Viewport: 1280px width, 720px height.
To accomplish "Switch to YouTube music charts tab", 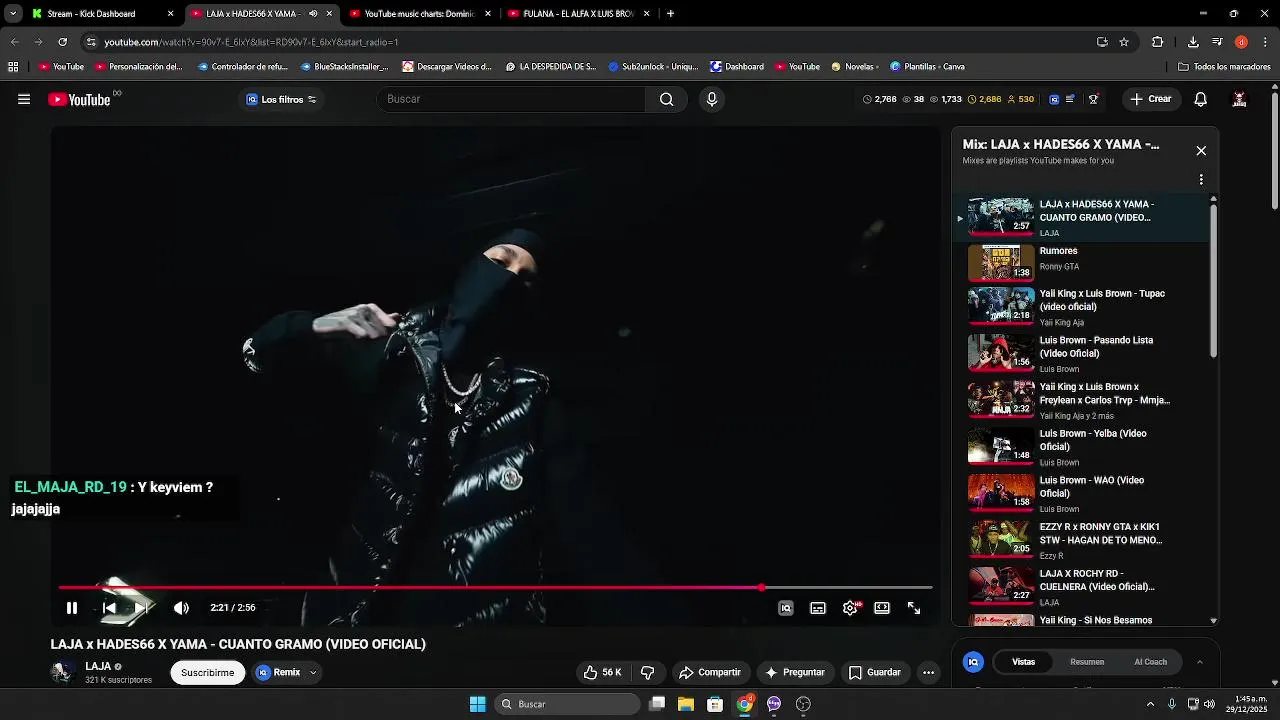I will click(420, 14).
